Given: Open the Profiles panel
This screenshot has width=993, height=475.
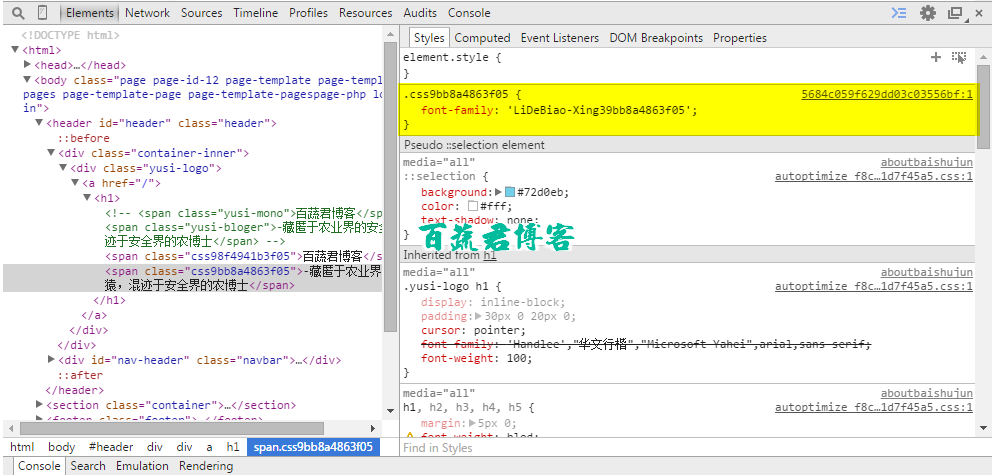Looking at the screenshot, I should (x=308, y=13).
